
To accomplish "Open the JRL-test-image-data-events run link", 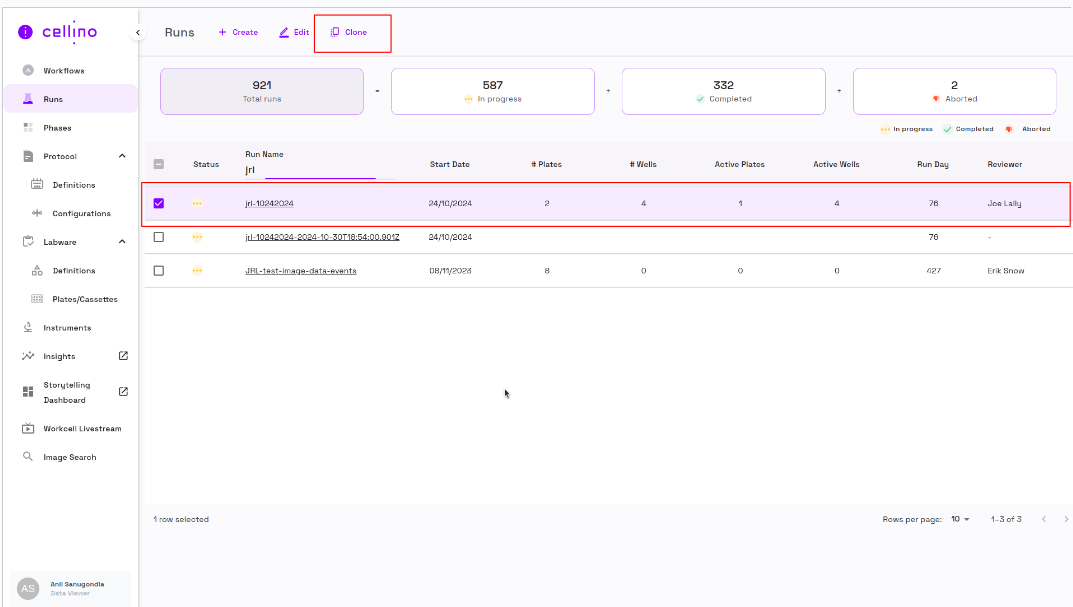I will pos(300,271).
